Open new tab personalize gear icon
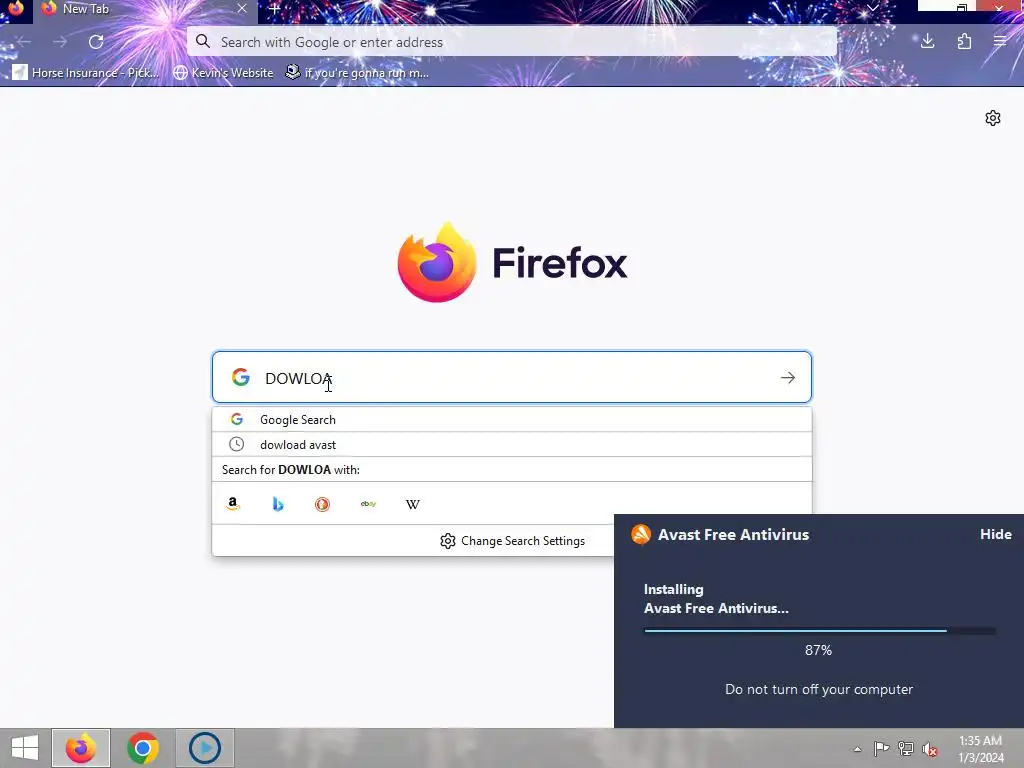Image resolution: width=1024 pixels, height=768 pixels. pos(993,118)
